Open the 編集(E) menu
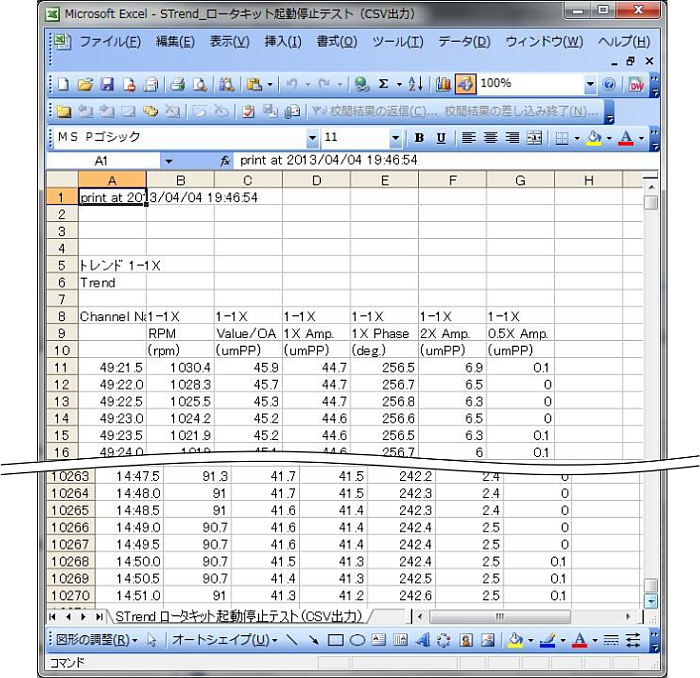 175,42
